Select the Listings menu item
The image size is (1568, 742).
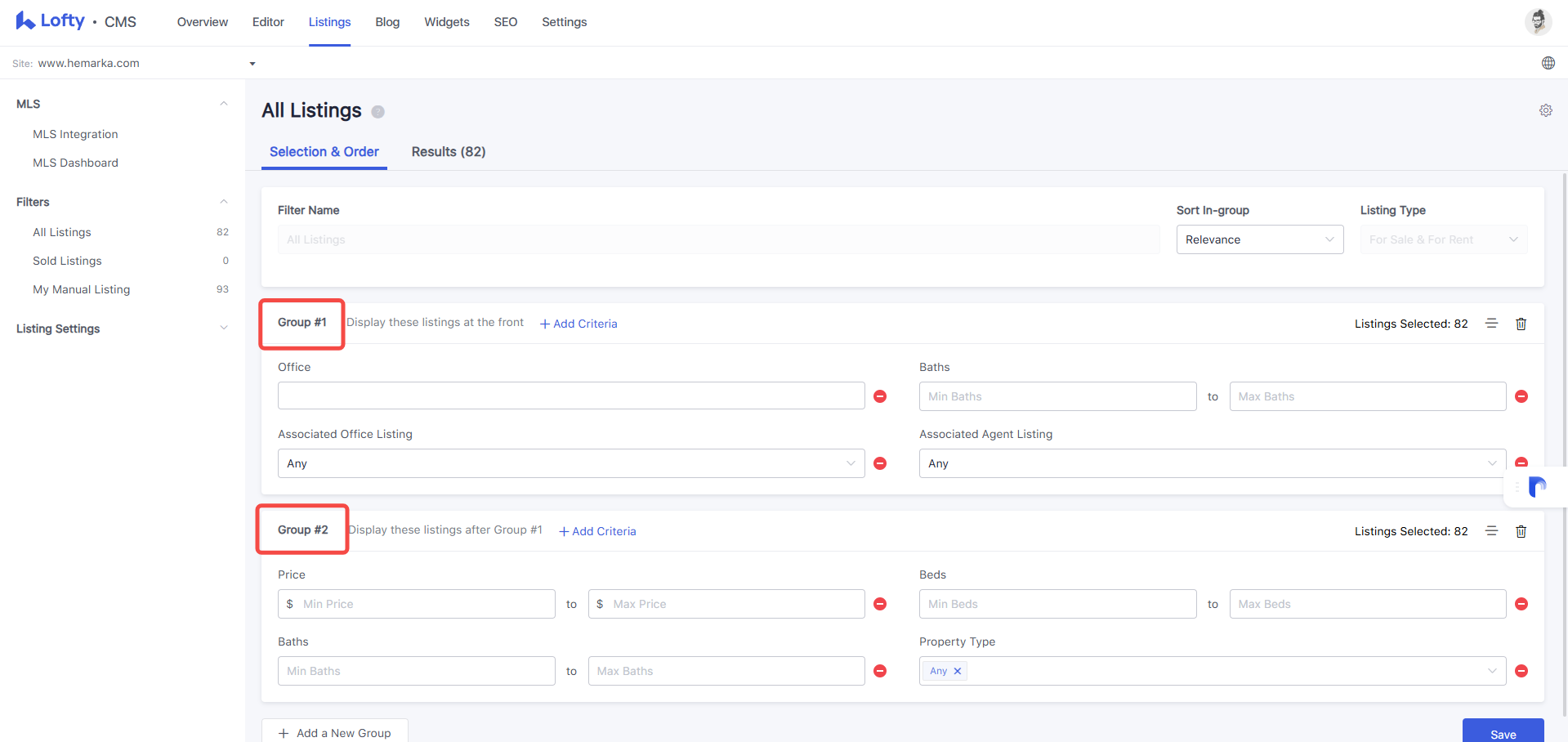329,22
